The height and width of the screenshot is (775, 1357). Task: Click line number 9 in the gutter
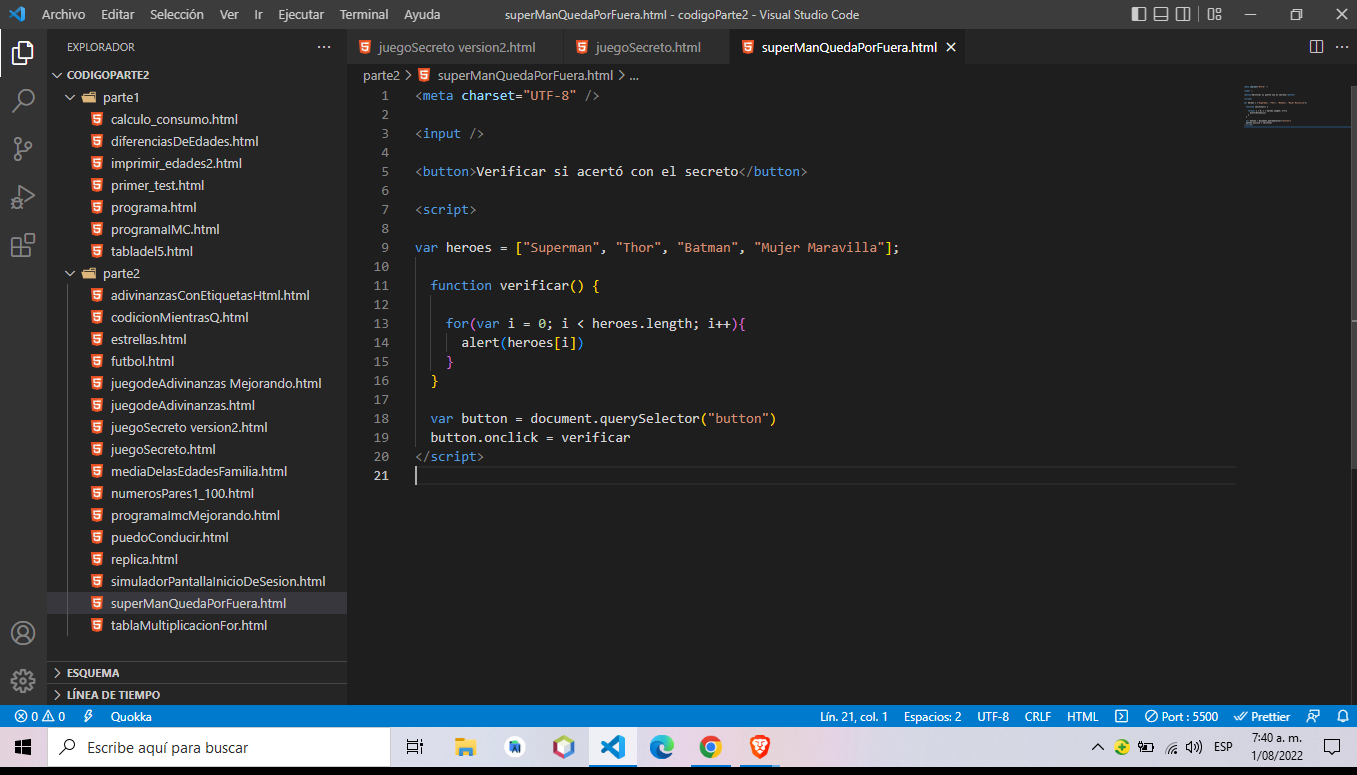[385, 247]
